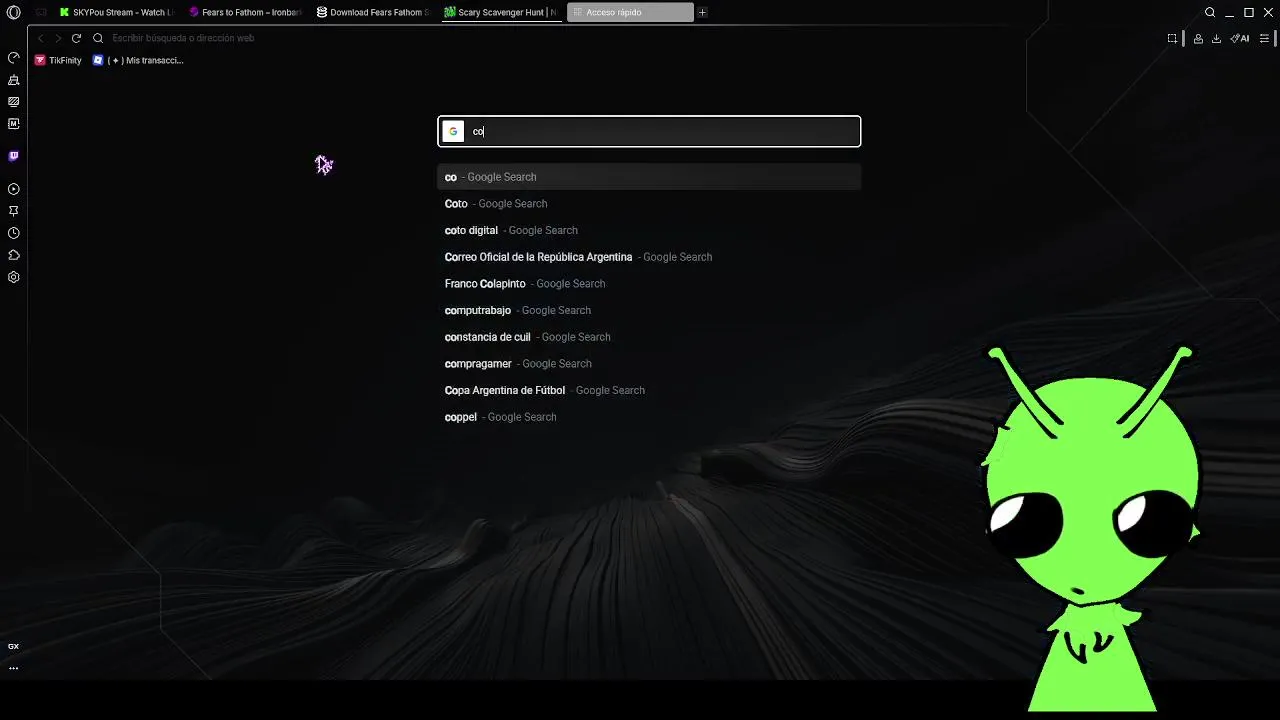The image size is (1280, 720).
Task: Select 'Coto' search suggestion
Action: pyautogui.click(x=649, y=204)
